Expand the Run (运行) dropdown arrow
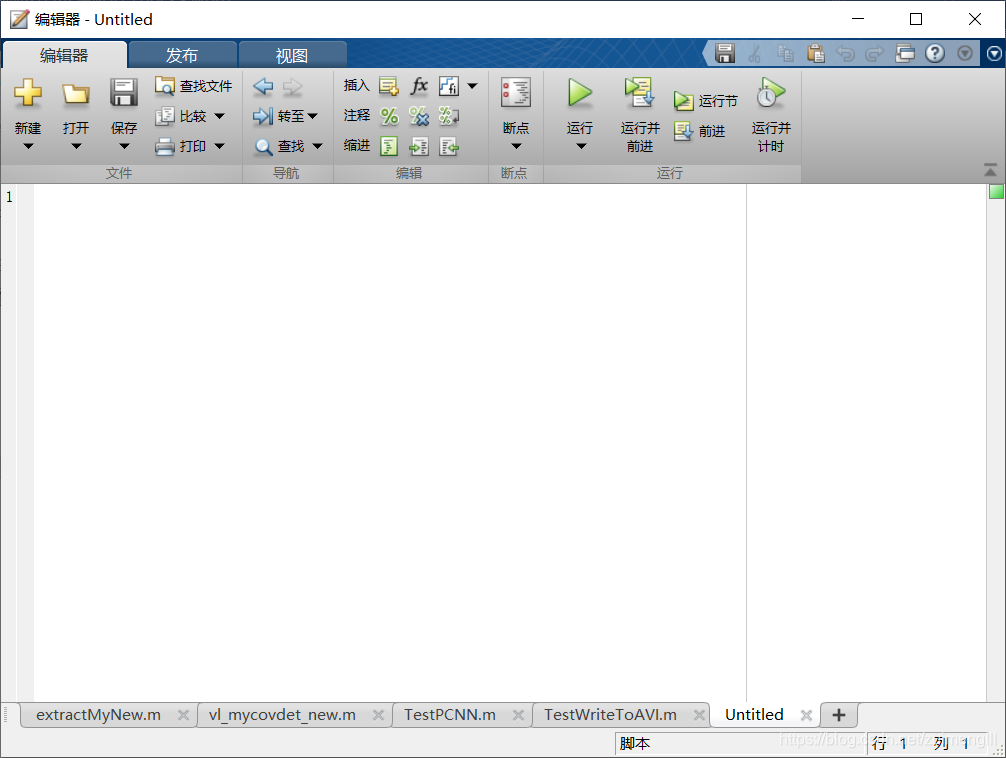This screenshot has width=1006, height=758. 581,146
